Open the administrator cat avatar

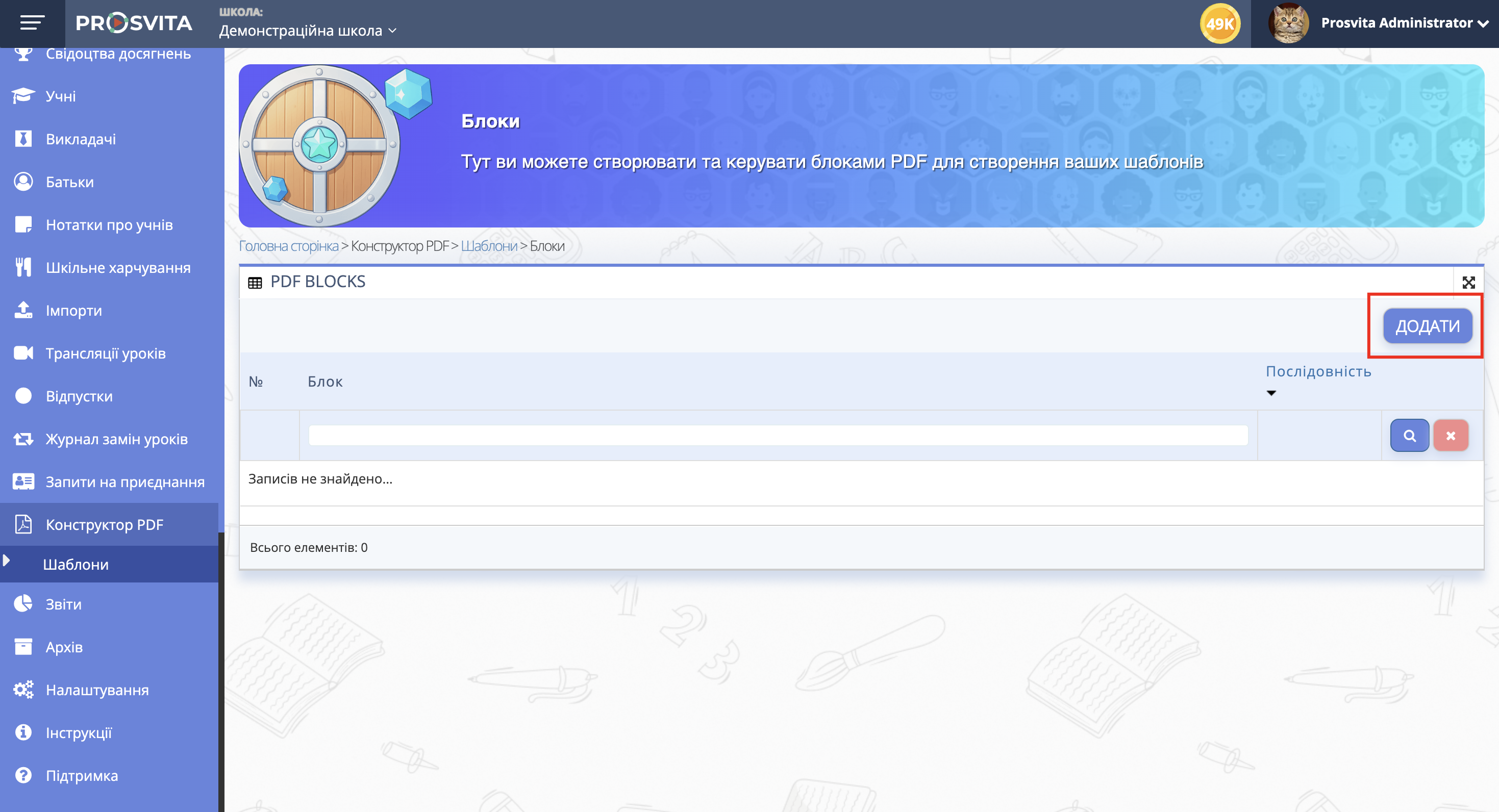[1288, 23]
